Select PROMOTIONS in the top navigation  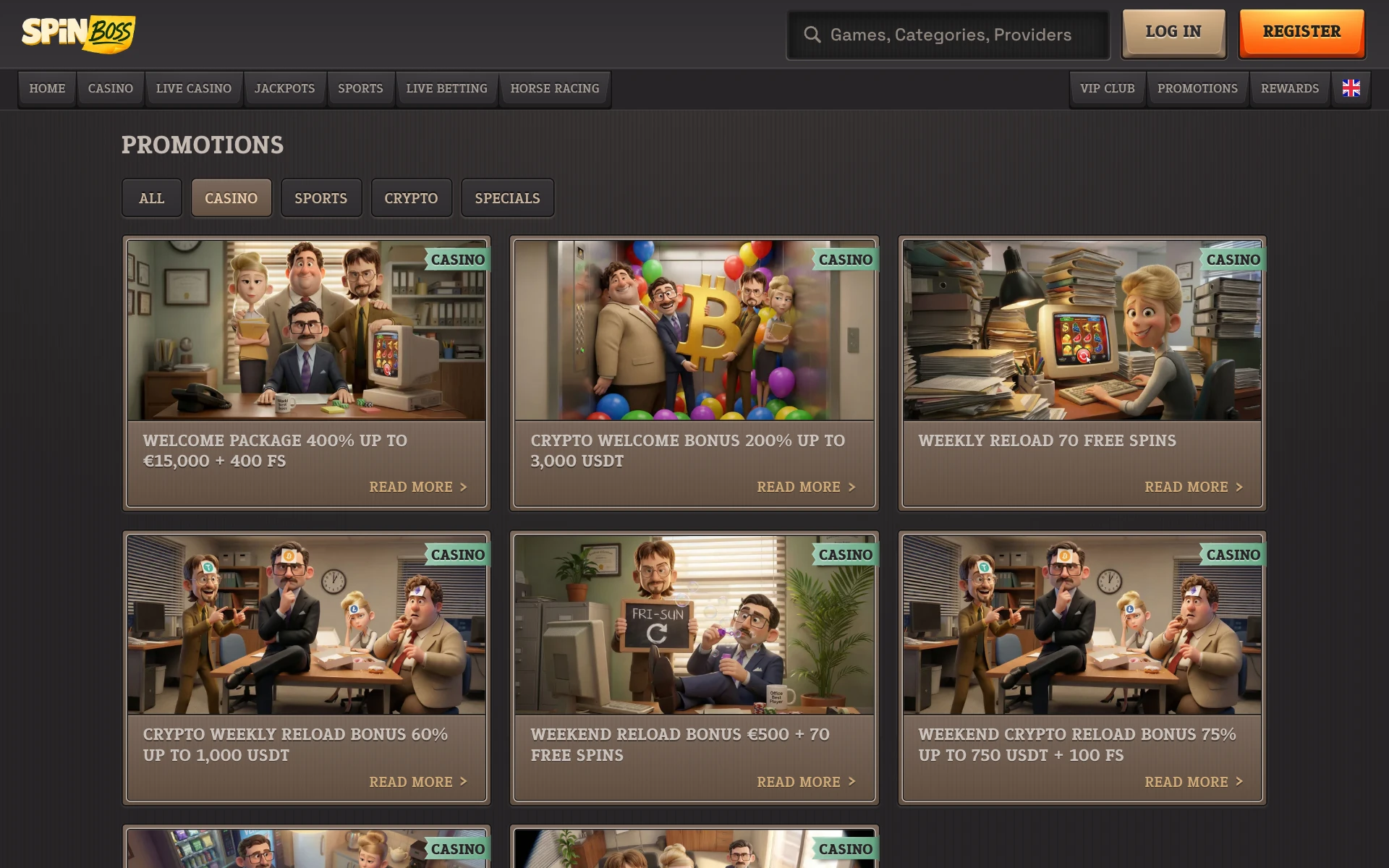coord(1197,88)
